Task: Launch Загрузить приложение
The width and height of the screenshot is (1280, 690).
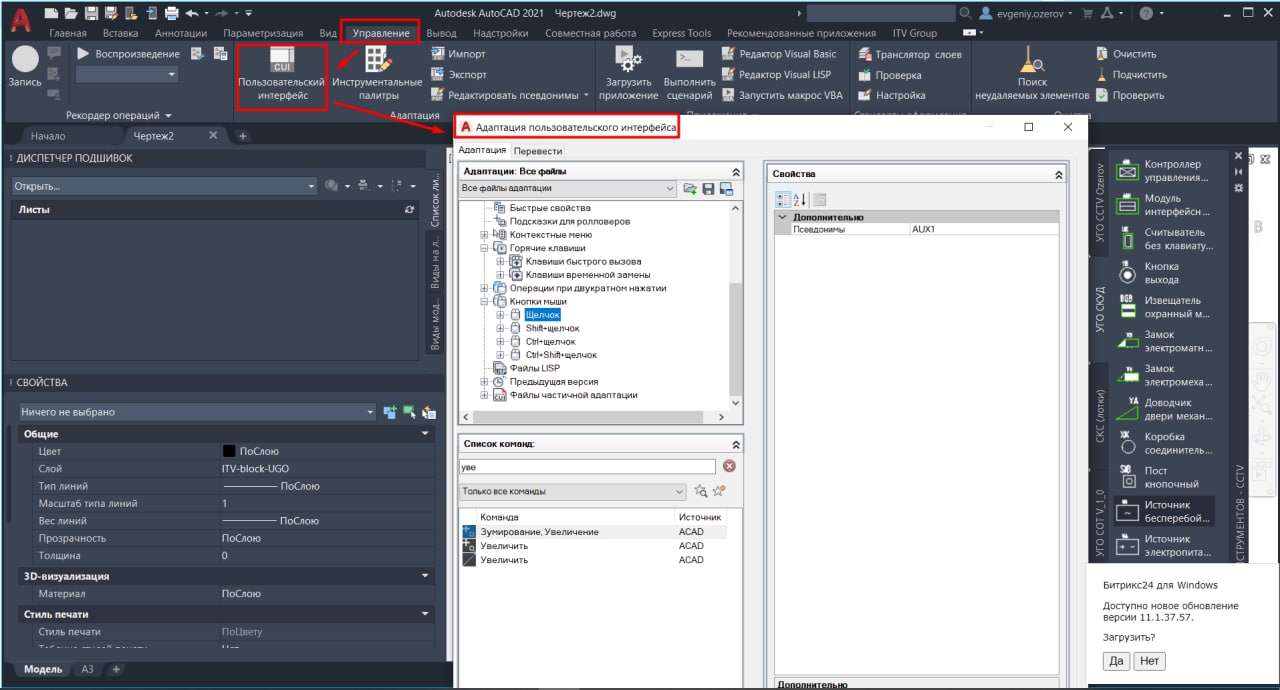Action: tap(628, 75)
